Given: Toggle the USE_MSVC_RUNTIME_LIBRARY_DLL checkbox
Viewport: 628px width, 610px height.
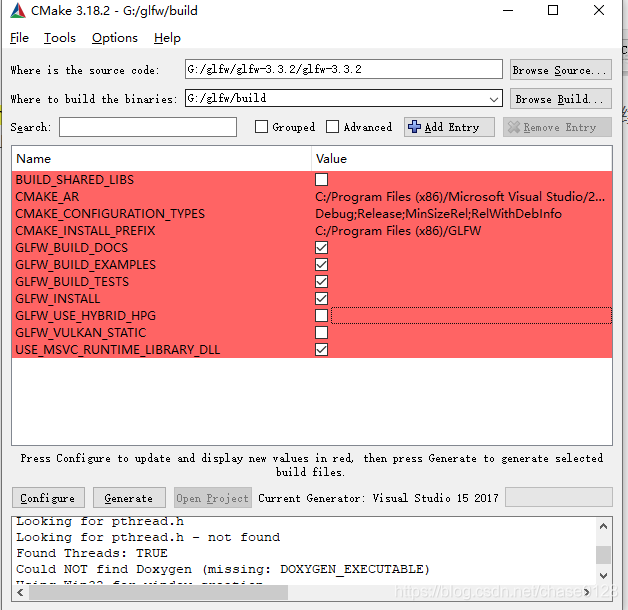Looking at the screenshot, I should click(321, 350).
